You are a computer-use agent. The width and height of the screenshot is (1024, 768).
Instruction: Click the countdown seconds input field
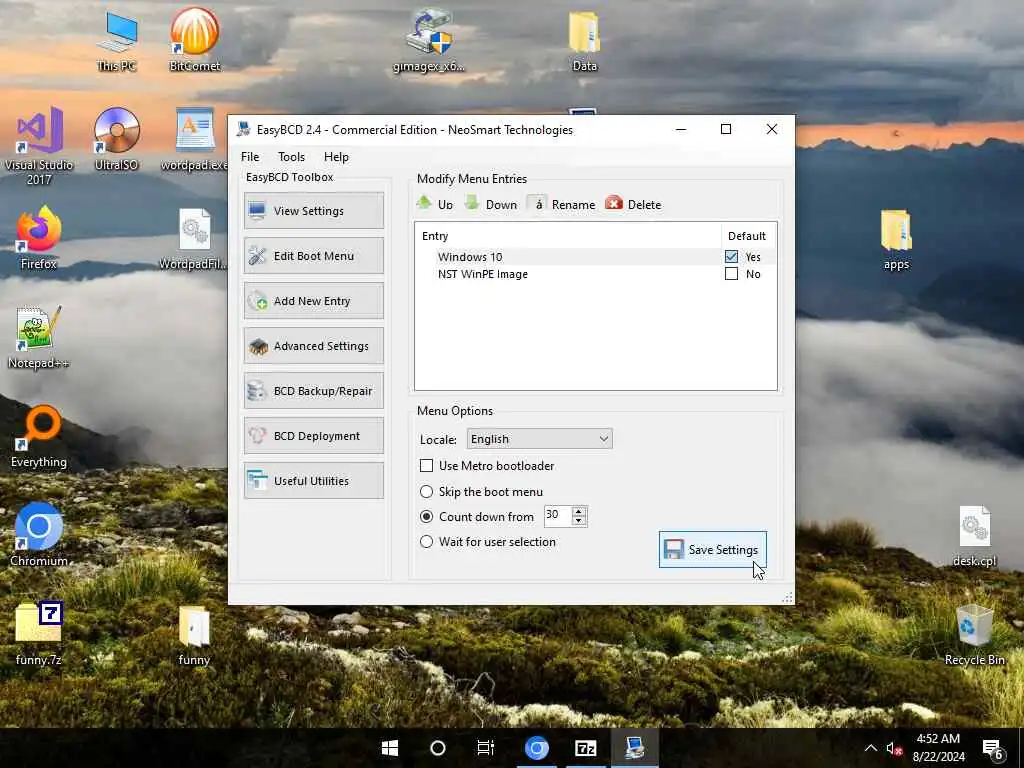(558, 516)
